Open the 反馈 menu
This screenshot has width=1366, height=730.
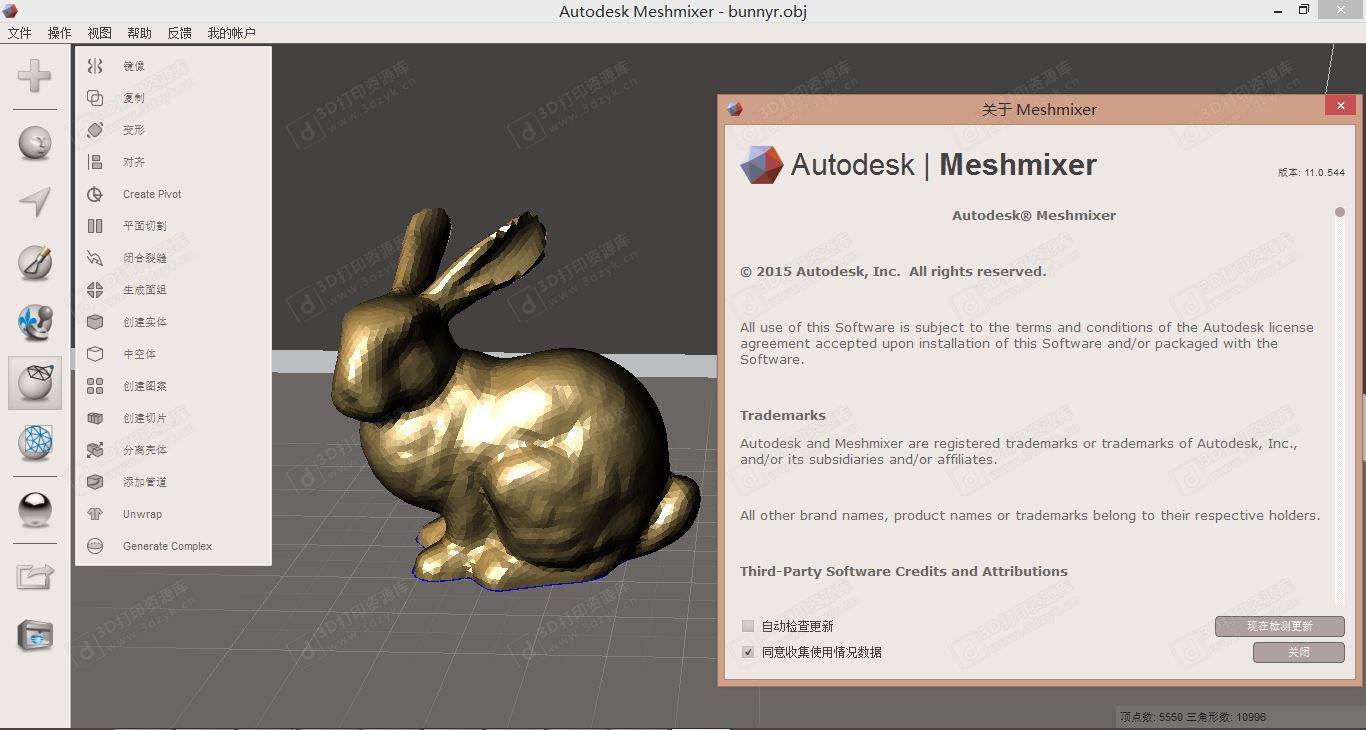pos(179,33)
